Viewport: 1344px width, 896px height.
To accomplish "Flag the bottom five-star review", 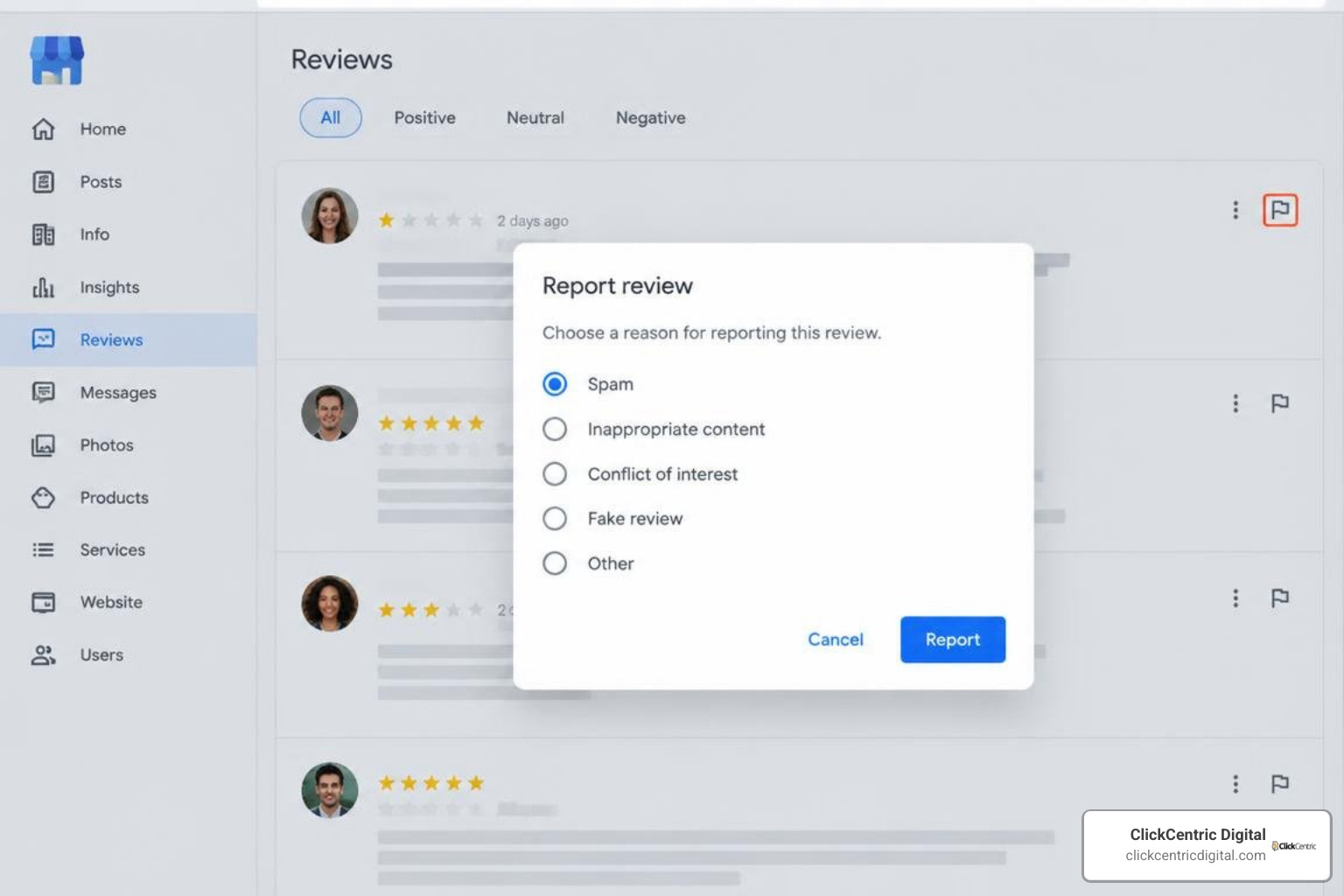I will (x=1280, y=783).
